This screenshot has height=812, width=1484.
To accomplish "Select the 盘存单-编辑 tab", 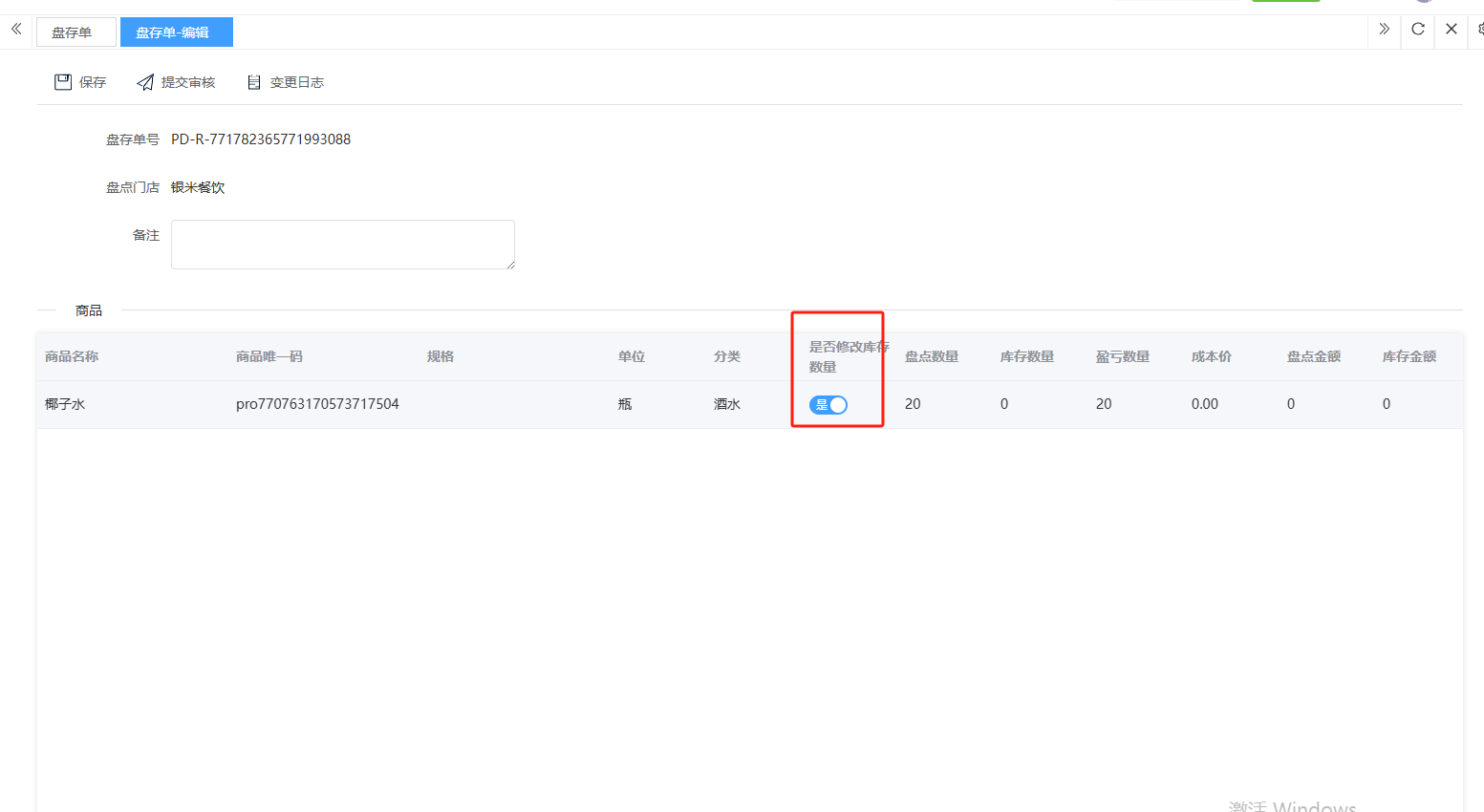I will pos(173,32).
